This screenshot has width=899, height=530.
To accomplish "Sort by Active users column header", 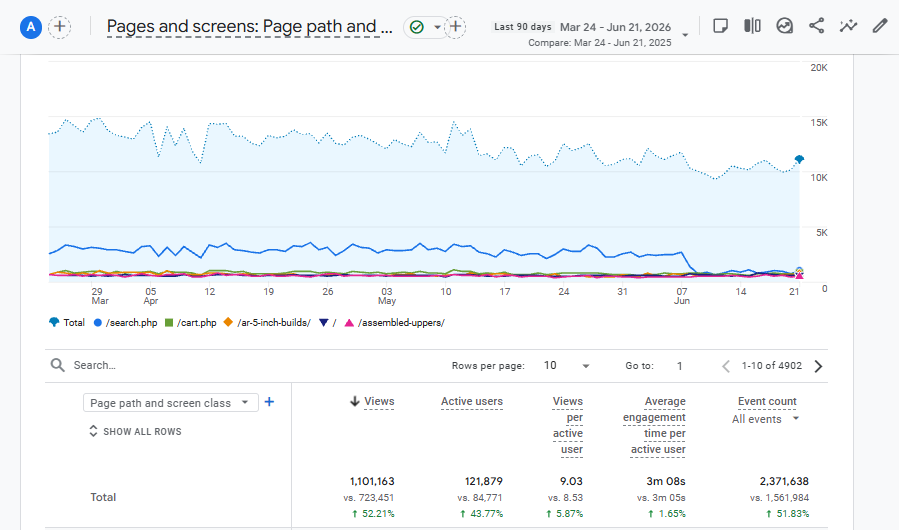I will click(x=472, y=402).
